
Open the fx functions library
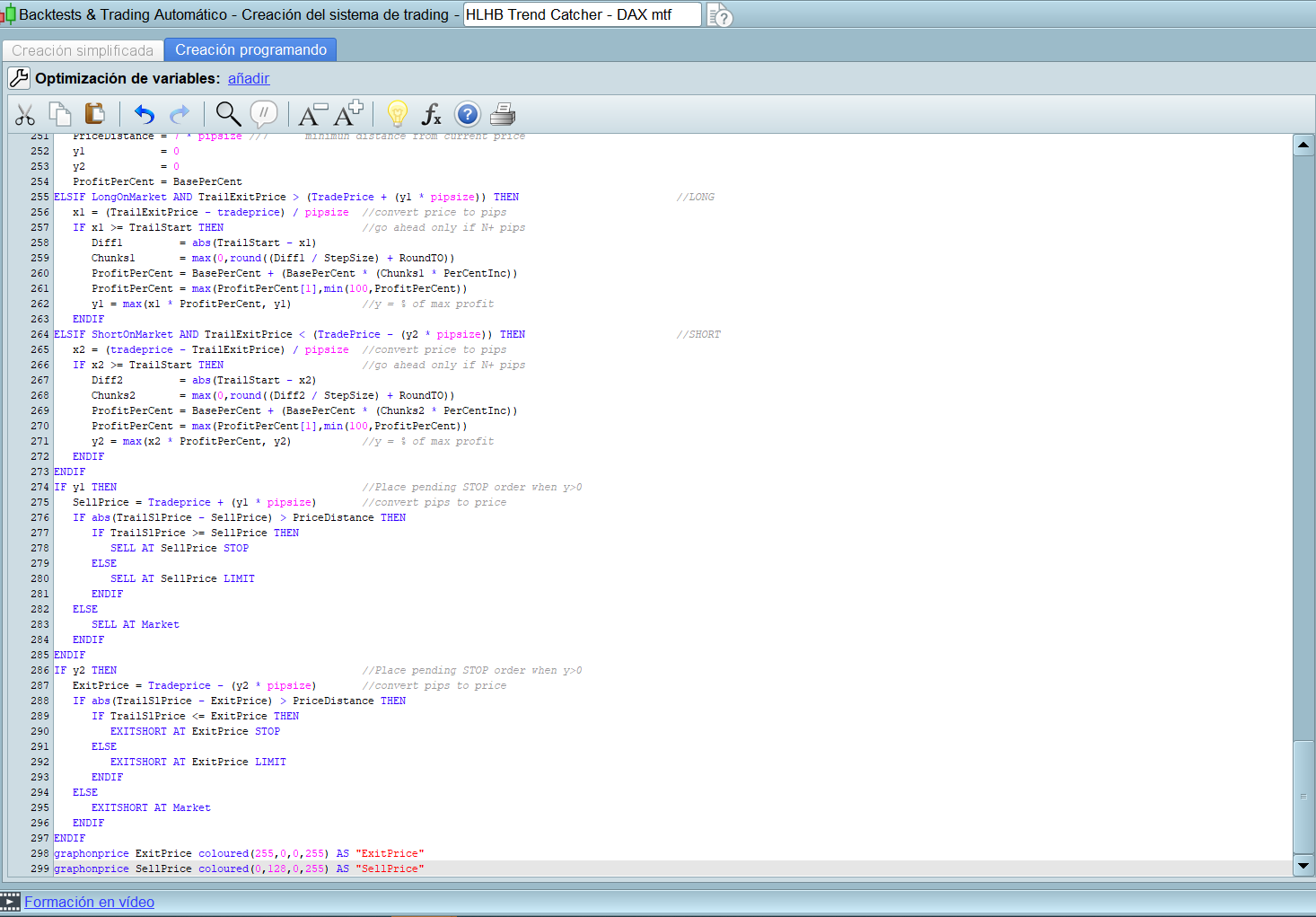pyautogui.click(x=432, y=114)
